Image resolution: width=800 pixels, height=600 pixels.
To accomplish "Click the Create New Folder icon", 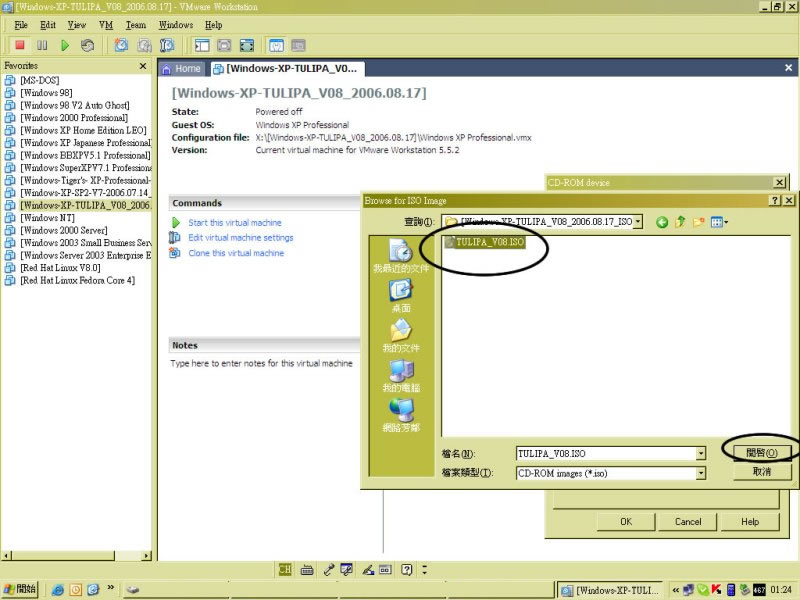I will coord(698,221).
